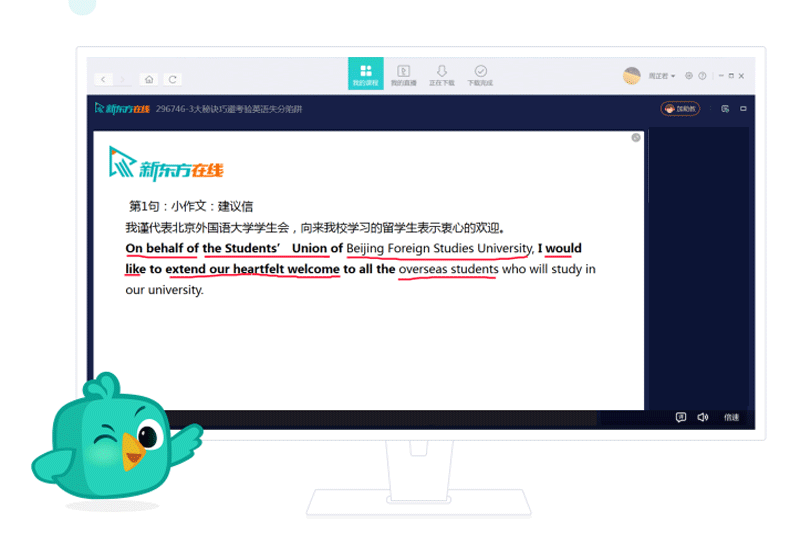
Task: Click the 加助教 add assistant button
Action: pos(680,108)
